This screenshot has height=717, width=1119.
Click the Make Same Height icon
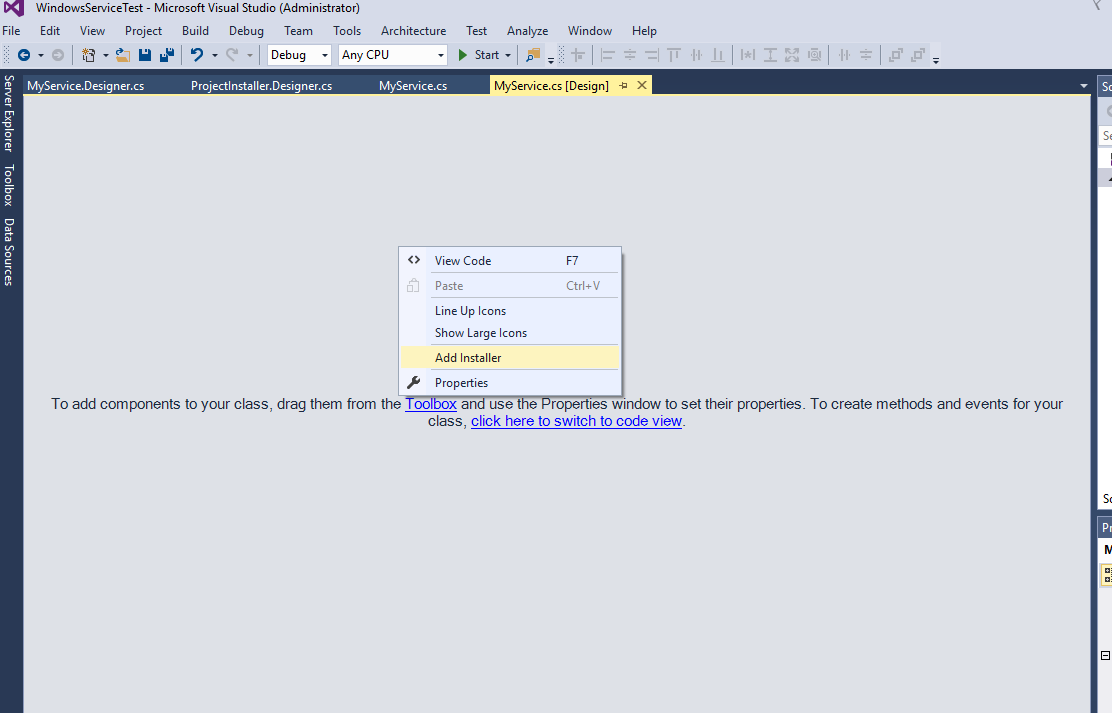pos(770,55)
